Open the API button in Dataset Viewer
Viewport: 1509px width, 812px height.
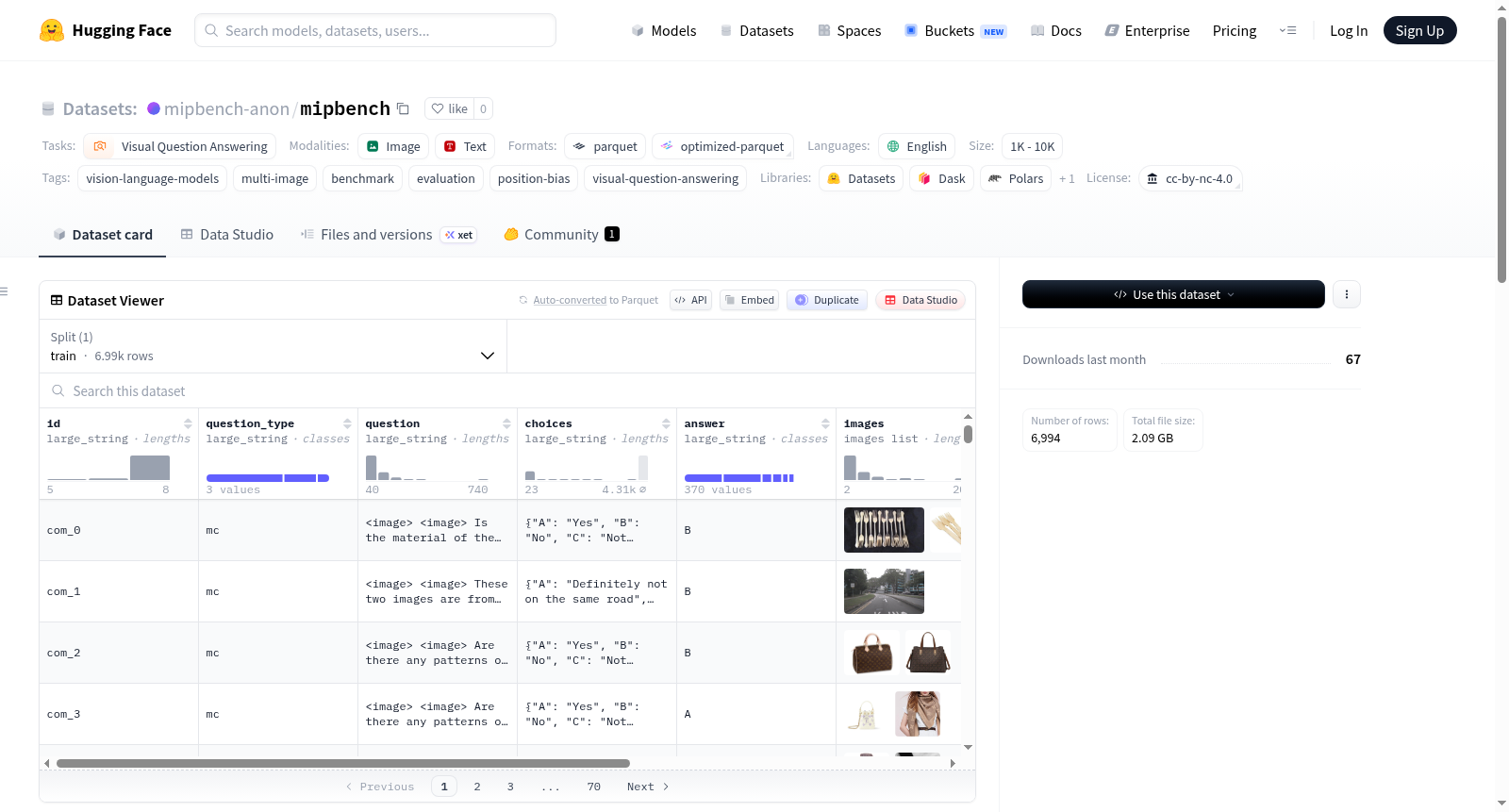690,300
